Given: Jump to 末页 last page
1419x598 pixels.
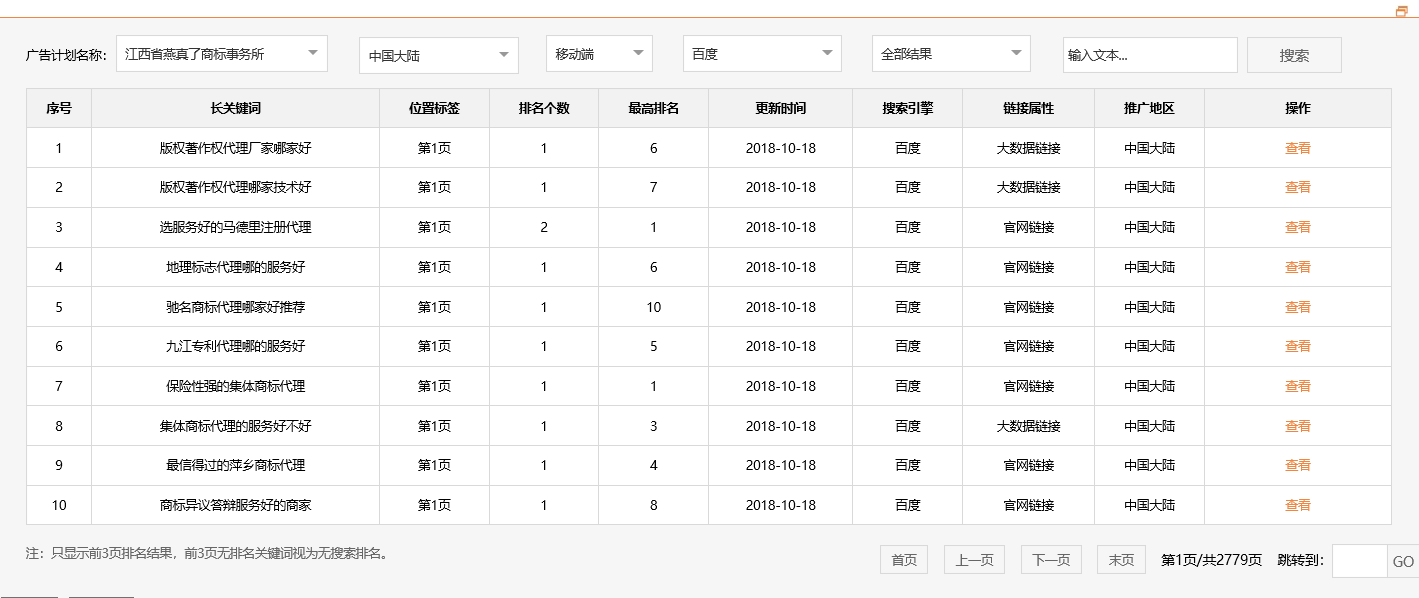Looking at the screenshot, I should 1120,560.
